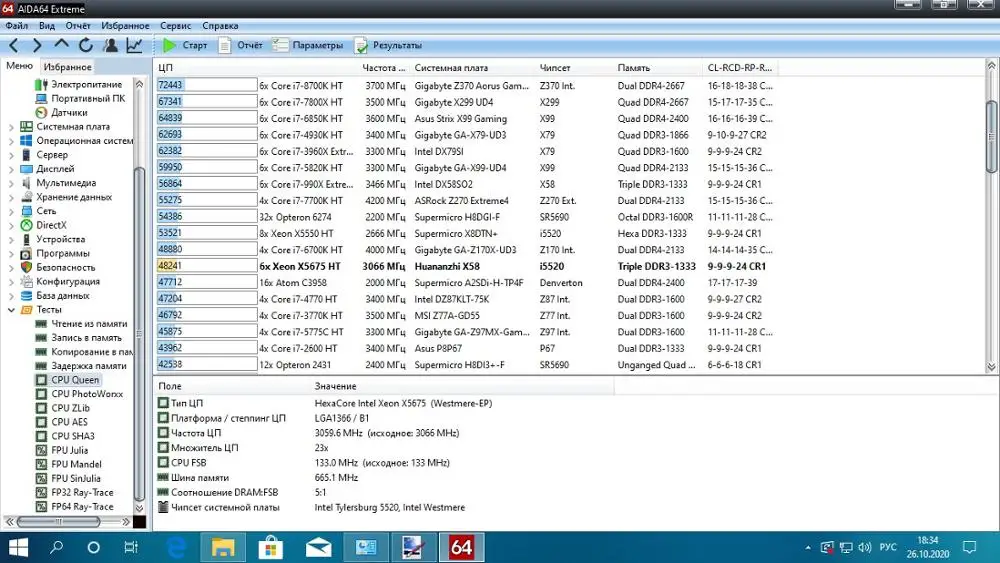Select the CPU AES test icon
This screenshot has width=1000, height=563.
pyautogui.click(x=41, y=422)
